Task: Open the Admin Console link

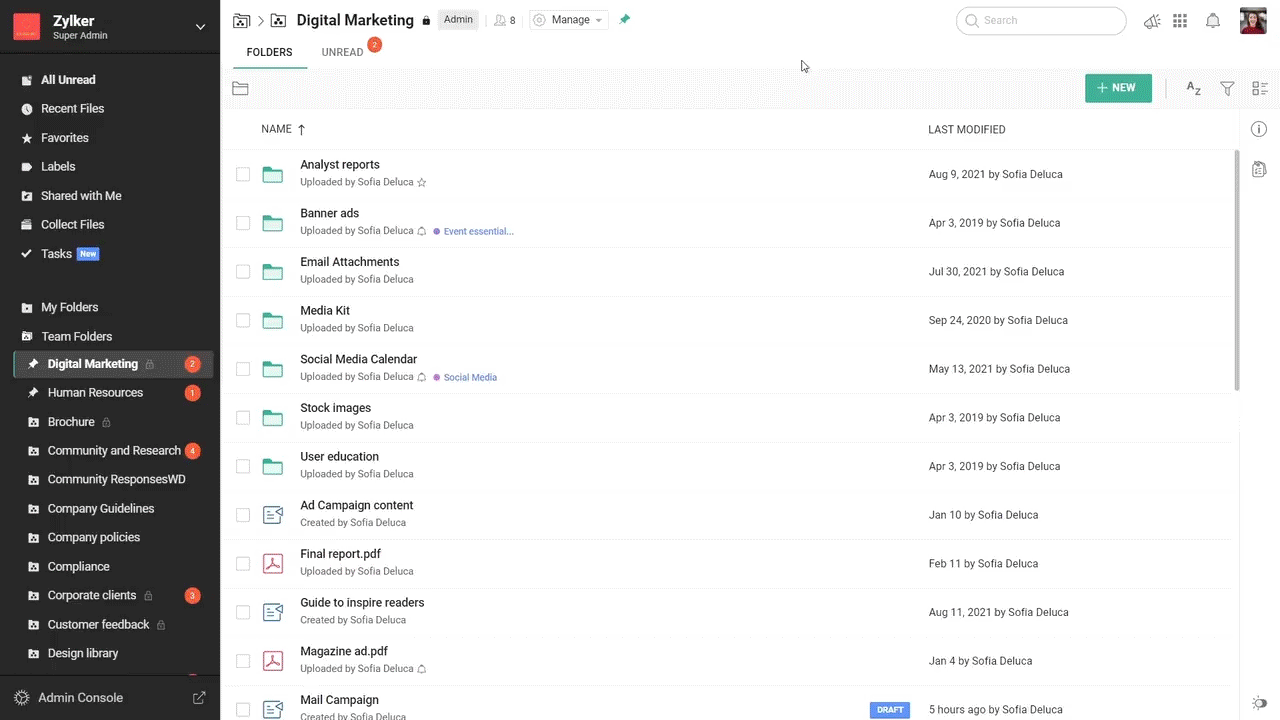Action: click(80, 698)
